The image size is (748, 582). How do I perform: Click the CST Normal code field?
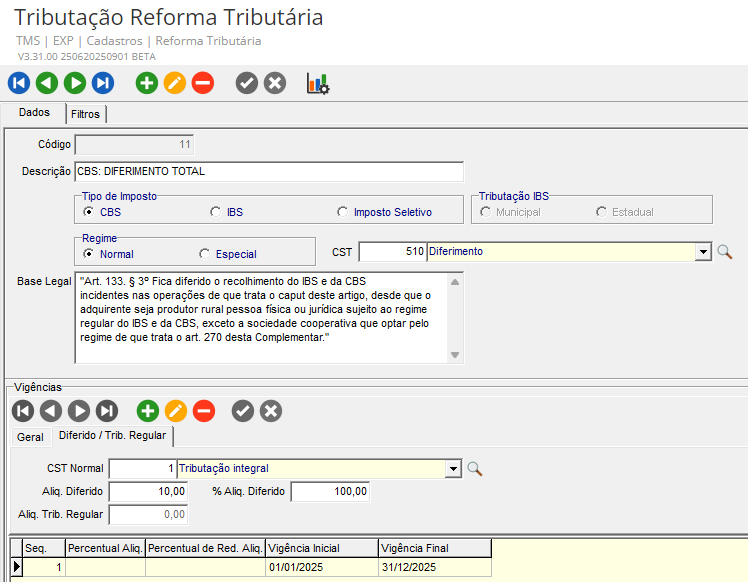143,469
